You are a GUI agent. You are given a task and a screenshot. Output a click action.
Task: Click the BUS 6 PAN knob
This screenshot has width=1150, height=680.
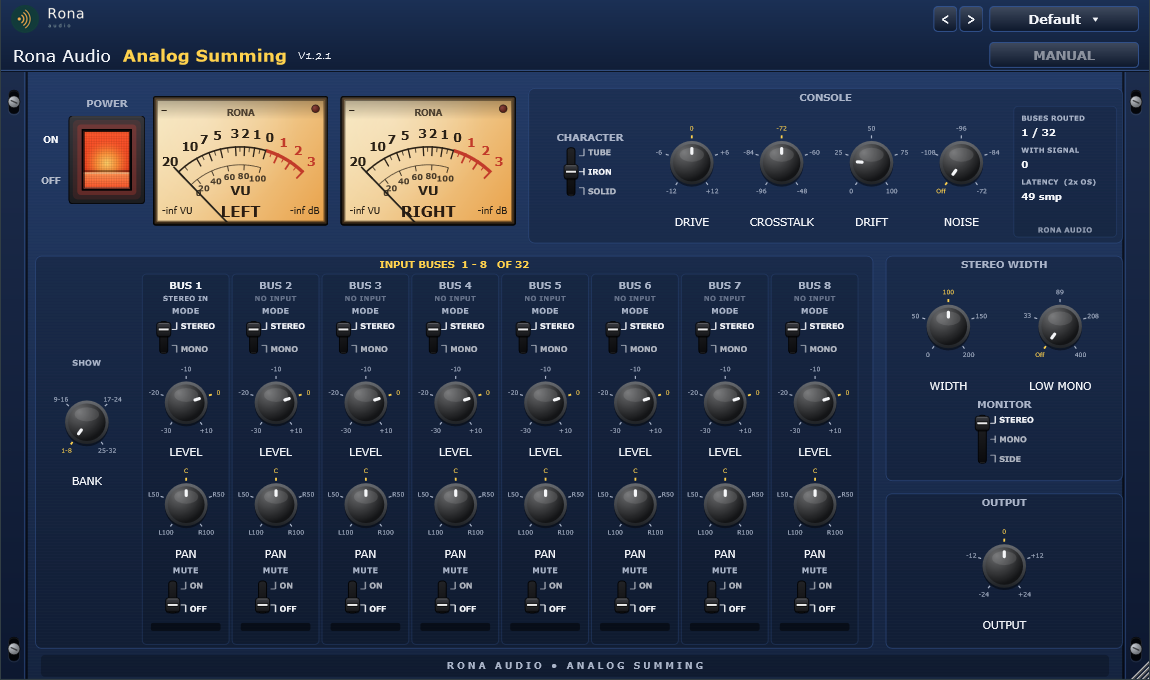coord(635,505)
